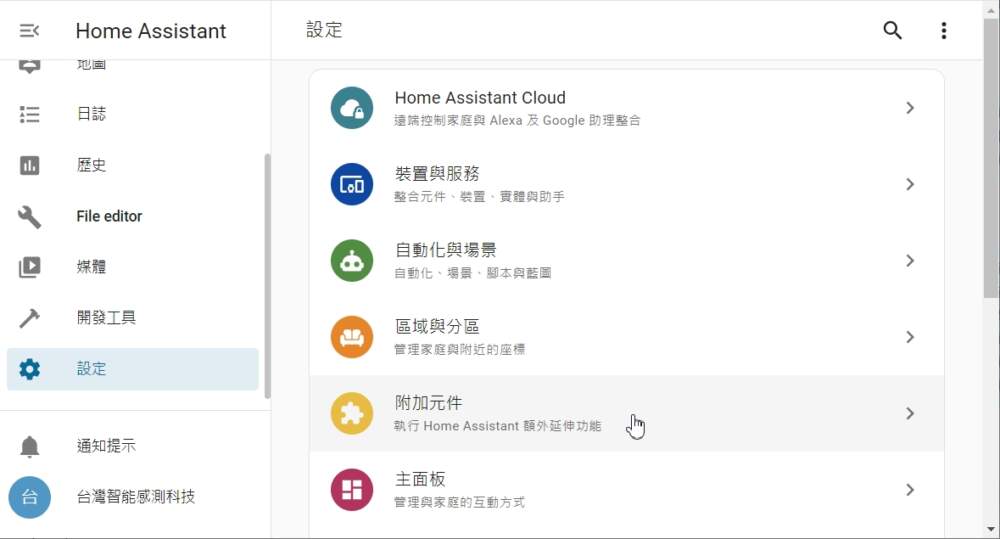1000x539 pixels.
Task: Expand the 主面板 chevron arrow
Action: (x=910, y=490)
